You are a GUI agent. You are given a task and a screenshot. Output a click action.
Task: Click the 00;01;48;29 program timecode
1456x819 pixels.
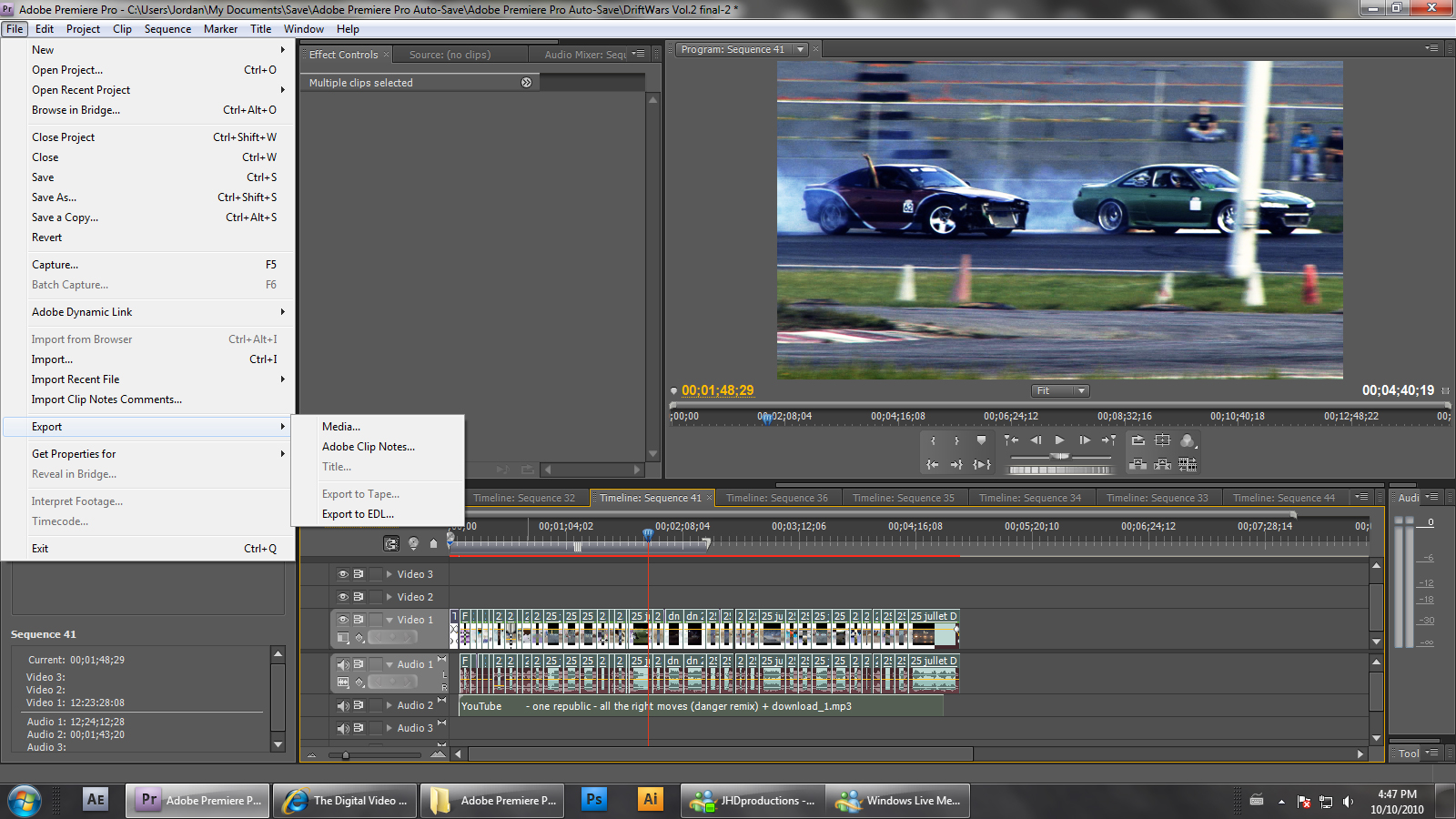coord(717,390)
